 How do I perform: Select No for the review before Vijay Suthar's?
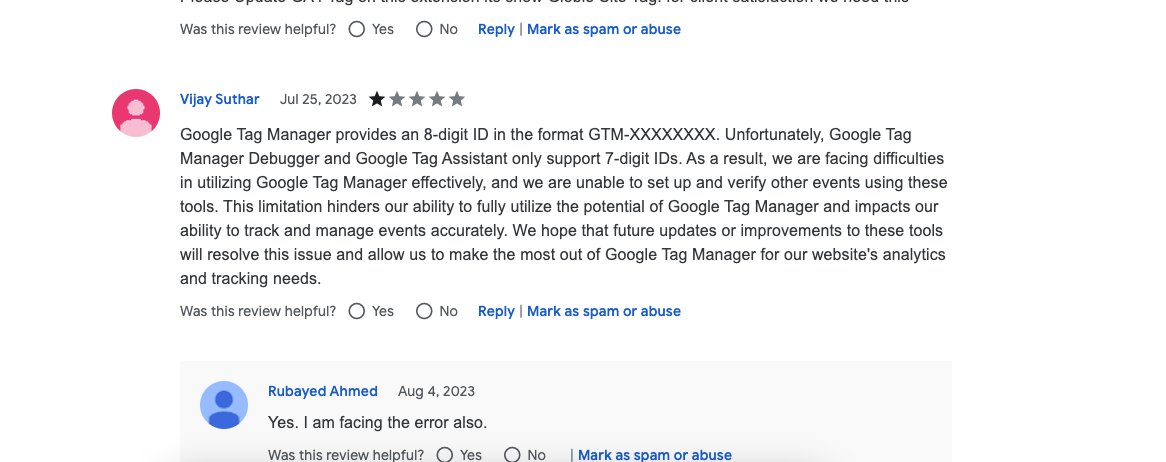(x=424, y=29)
